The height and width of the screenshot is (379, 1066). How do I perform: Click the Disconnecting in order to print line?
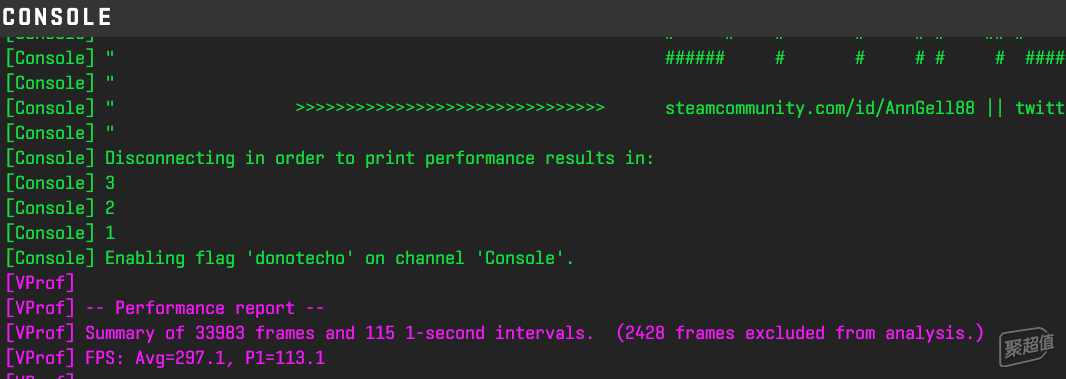pos(329,158)
